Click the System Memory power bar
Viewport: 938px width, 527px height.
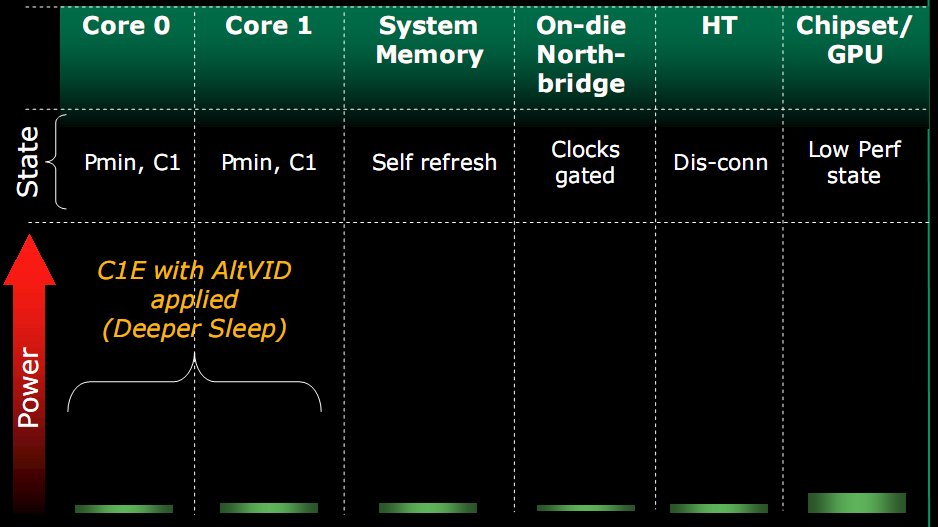[428, 508]
